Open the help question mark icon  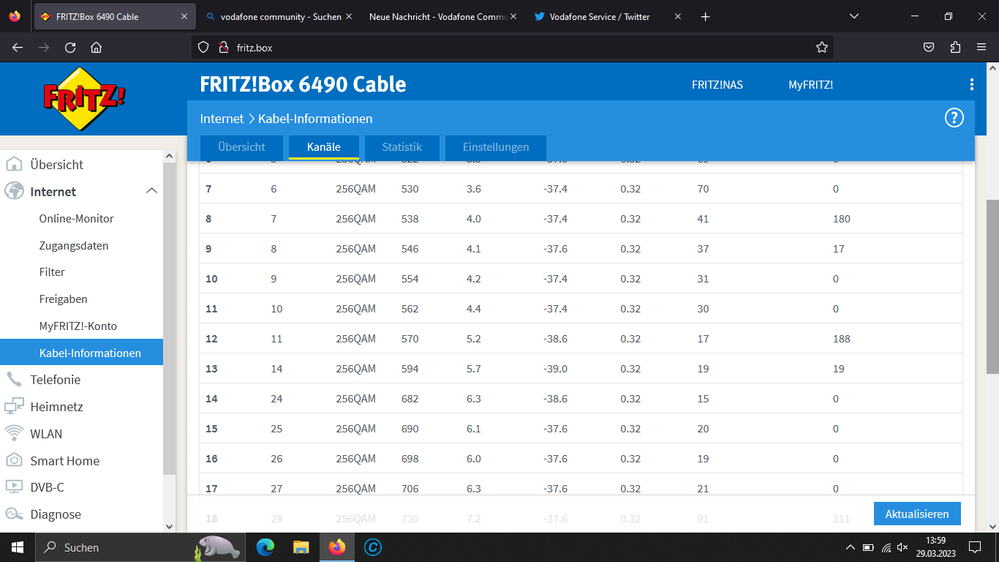953,118
